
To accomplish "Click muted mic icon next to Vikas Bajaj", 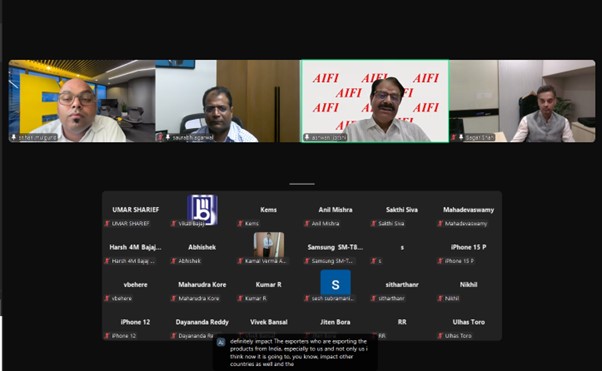I will [174, 224].
